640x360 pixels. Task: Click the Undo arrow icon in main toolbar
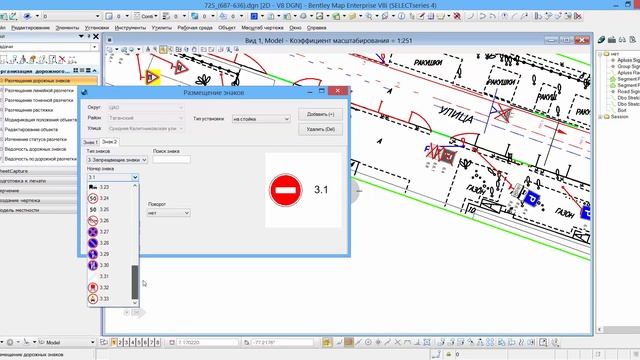point(483,16)
